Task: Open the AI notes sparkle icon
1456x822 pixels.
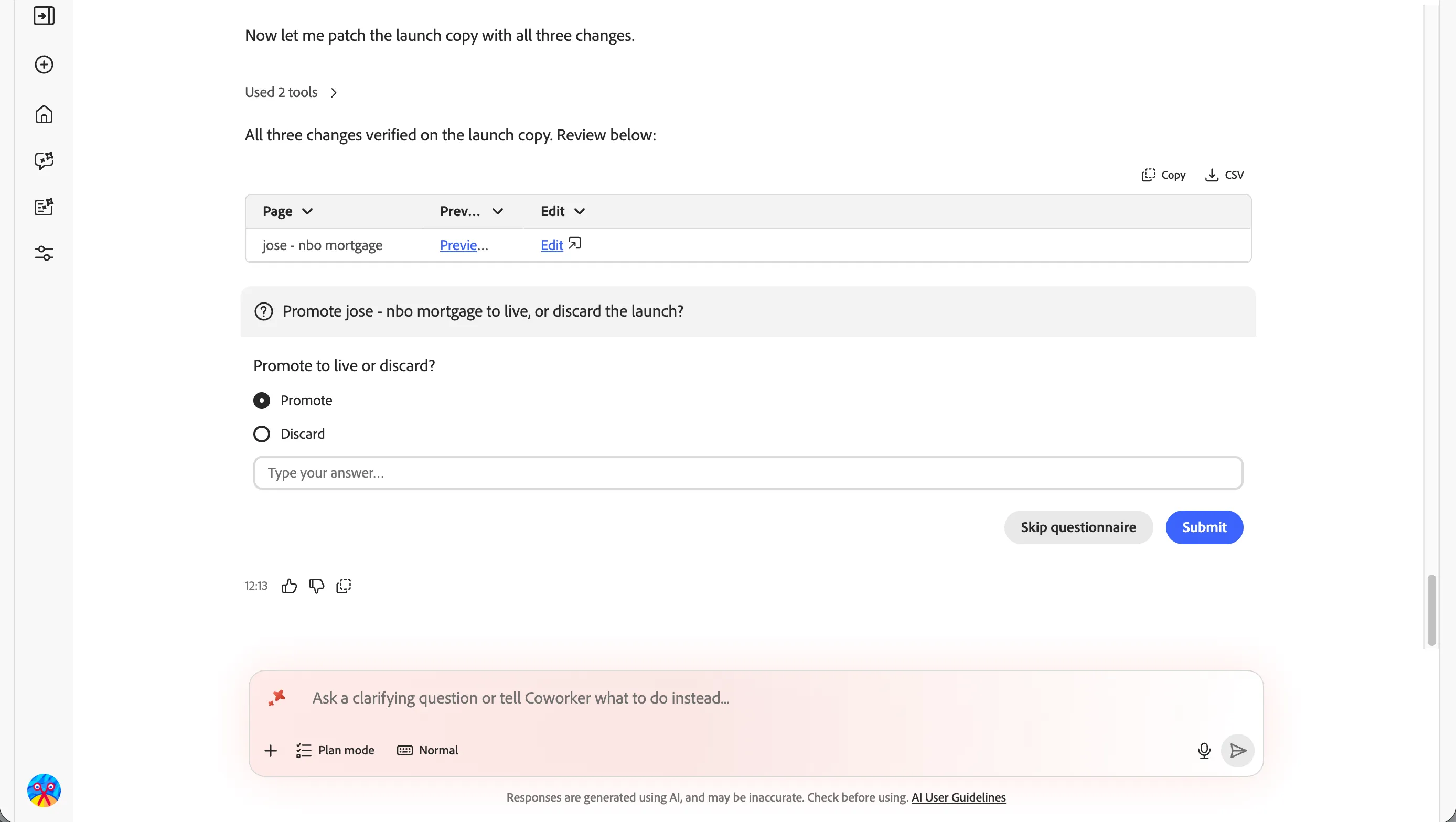Action: point(44,207)
